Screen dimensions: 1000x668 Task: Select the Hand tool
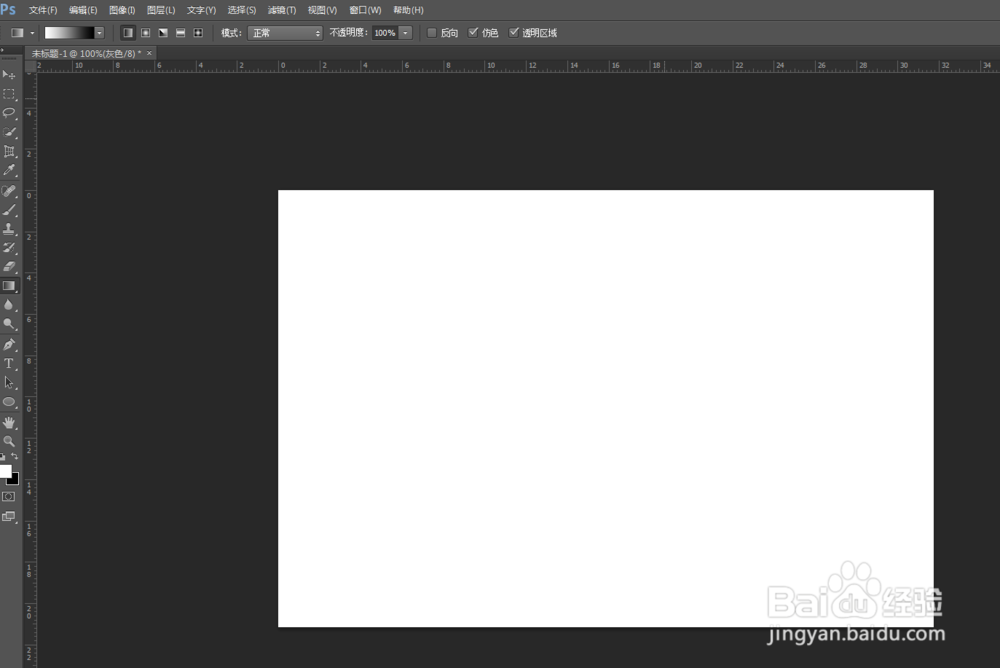pyautogui.click(x=9, y=422)
